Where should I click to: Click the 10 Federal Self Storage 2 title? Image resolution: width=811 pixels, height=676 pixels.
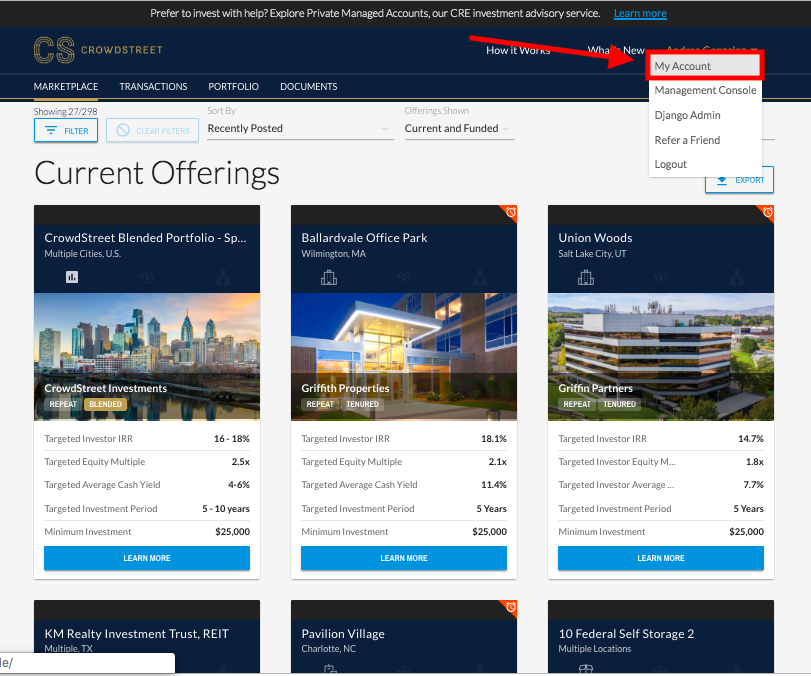point(626,634)
